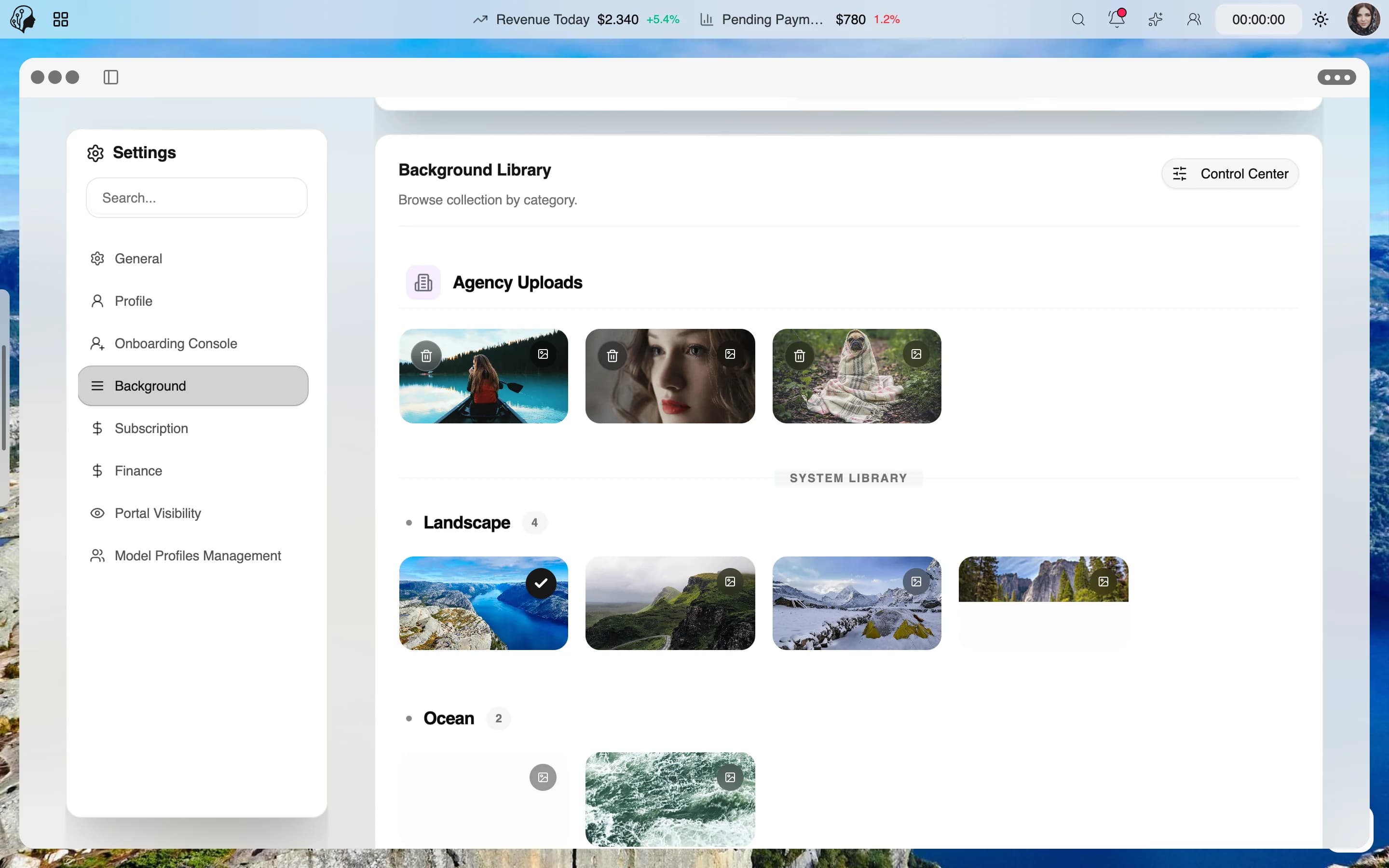Click the Ocean count badge 2
Viewport: 1389px width, 868px height.
pyautogui.click(x=498, y=718)
